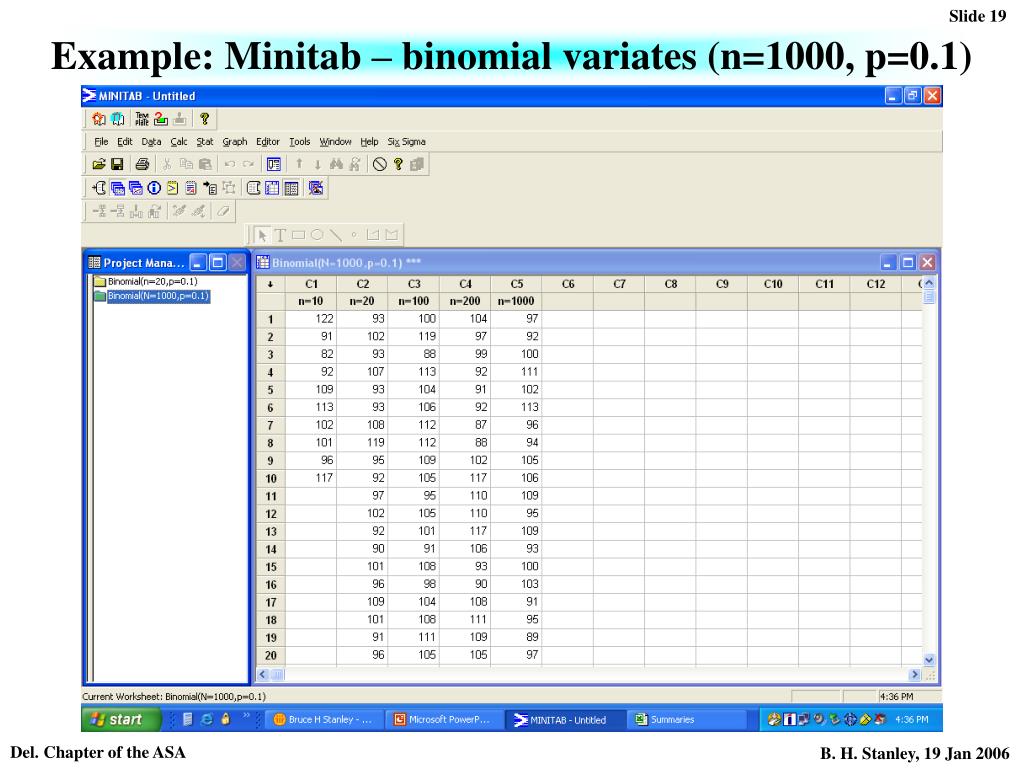This screenshot has height=768, width=1024.
Task: Switch to Summaries taskbar item
Action: [x=686, y=720]
